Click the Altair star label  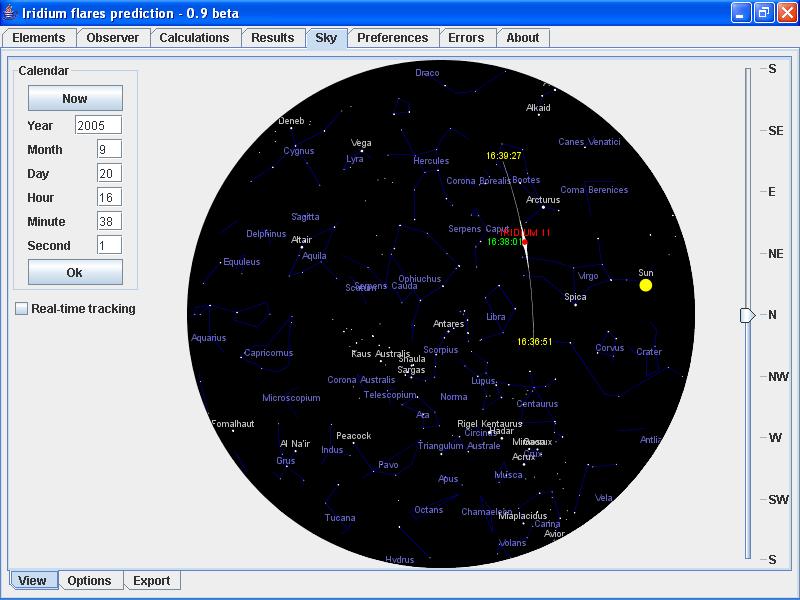coord(302,239)
